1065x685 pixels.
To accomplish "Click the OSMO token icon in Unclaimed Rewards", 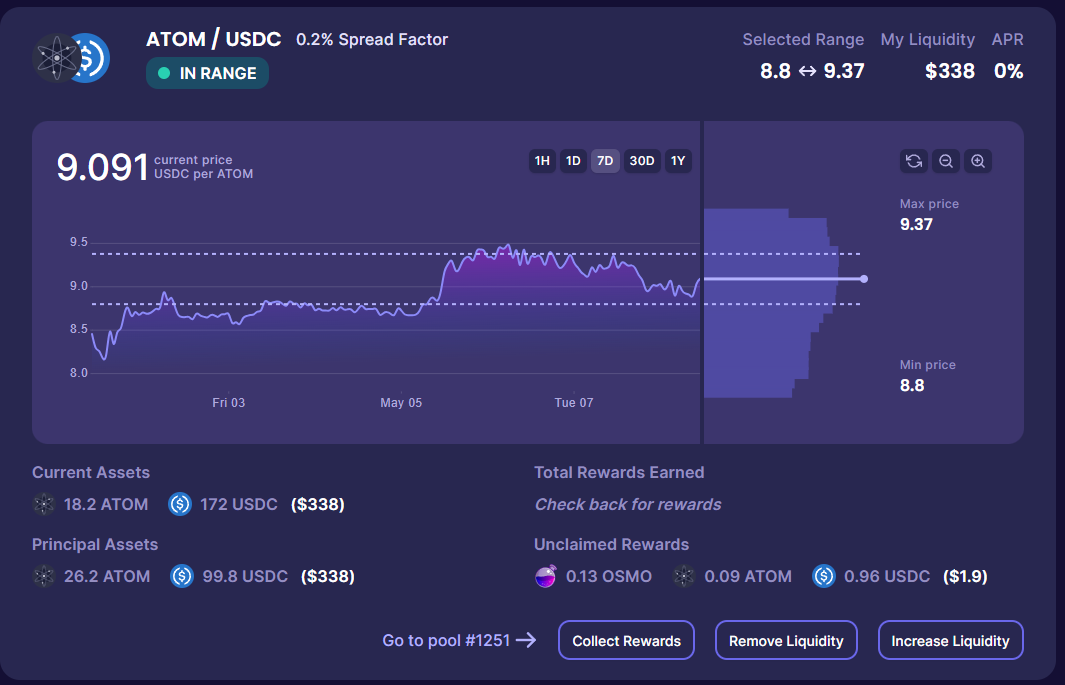I will (x=546, y=576).
